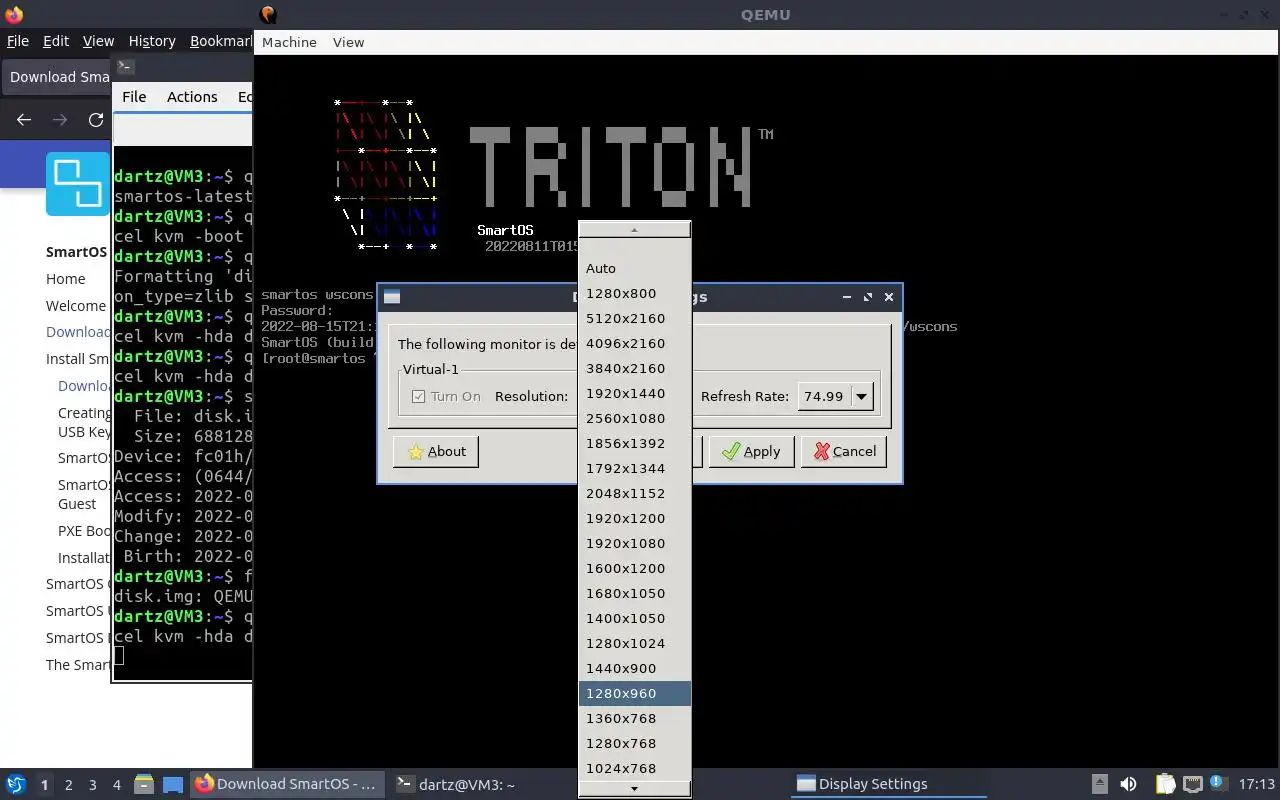Toggle the Turn On checkbox
Viewport: 1280px width, 800px height.
click(x=419, y=396)
